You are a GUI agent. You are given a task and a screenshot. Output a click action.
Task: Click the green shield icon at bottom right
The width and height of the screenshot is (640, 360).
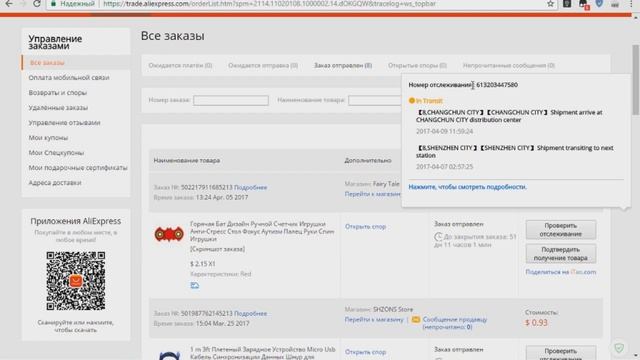click(x=619, y=348)
